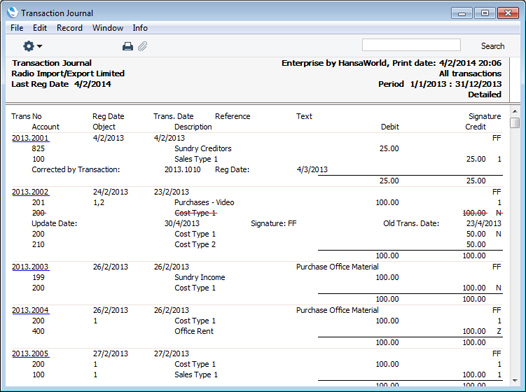Click account number 210
526x392 pixels.
(x=38, y=244)
